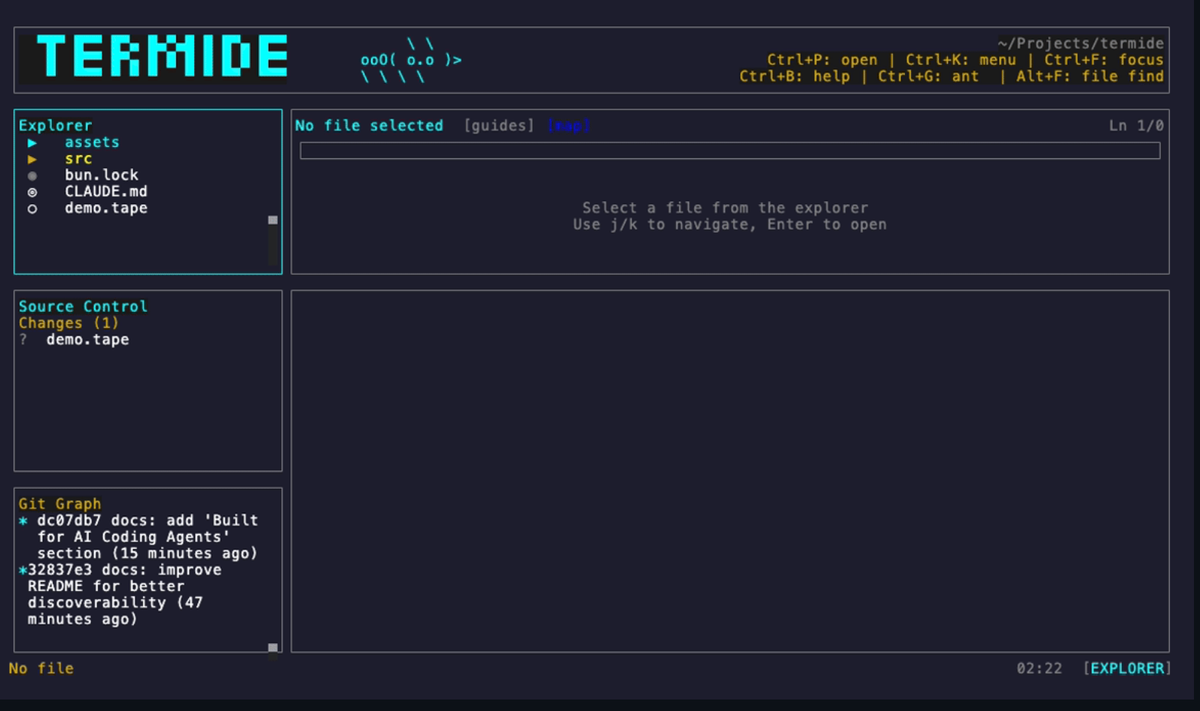This screenshot has height=711, width=1200.
Task: Click the empty editor search bar field
Action: coord(730,151)
